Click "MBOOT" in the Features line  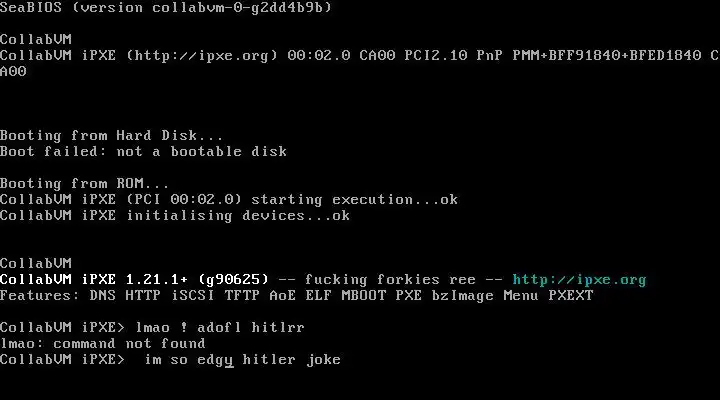click(x=364, y=295)
